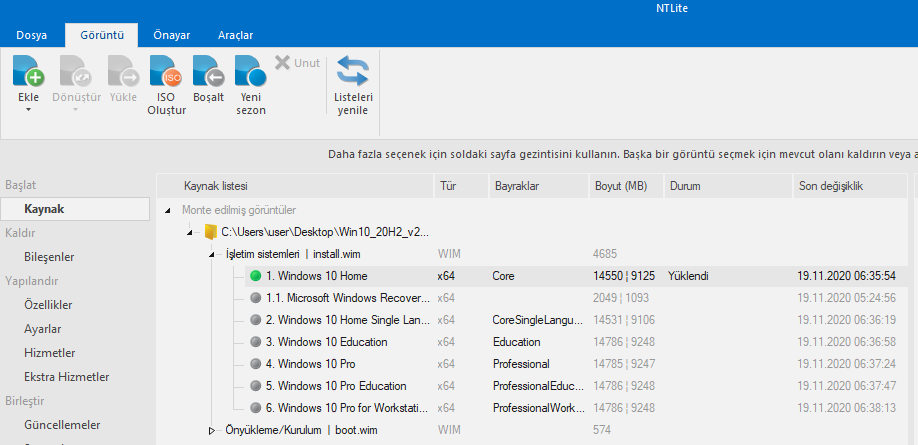Click the Dönüştür convert icon
The image size is (918, 445).
tap(76, 71)
